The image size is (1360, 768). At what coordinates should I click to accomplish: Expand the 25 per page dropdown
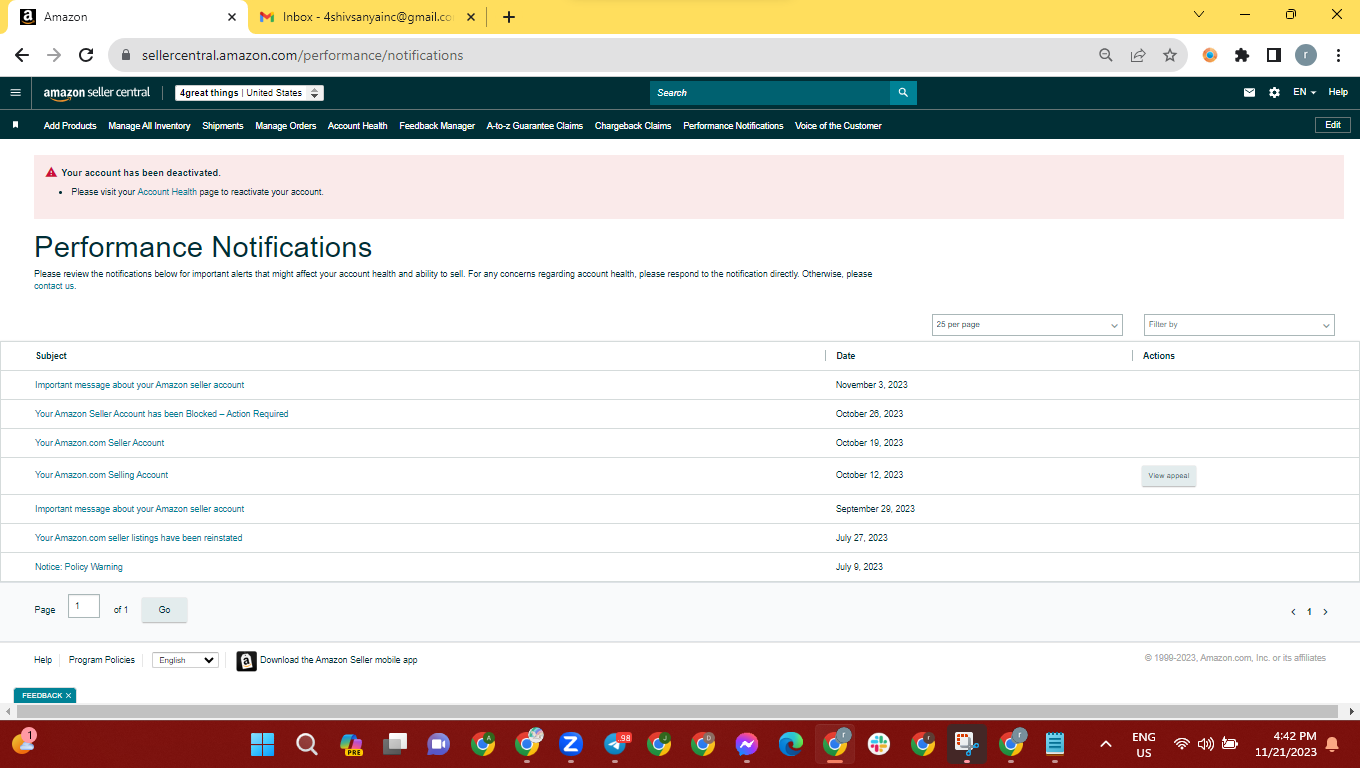click(1027, 325)
